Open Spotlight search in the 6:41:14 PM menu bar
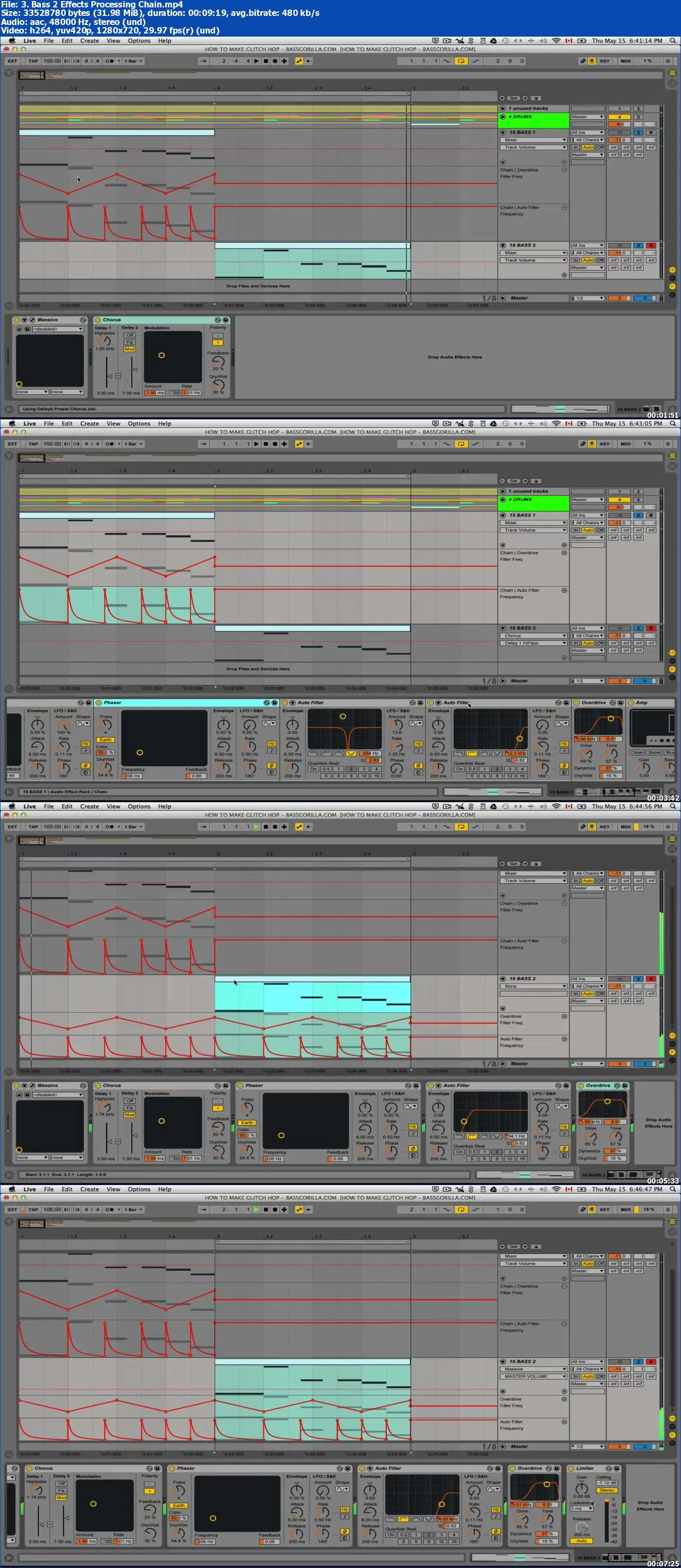Screen dimensions: 681x1568 (x=673, y=41)
